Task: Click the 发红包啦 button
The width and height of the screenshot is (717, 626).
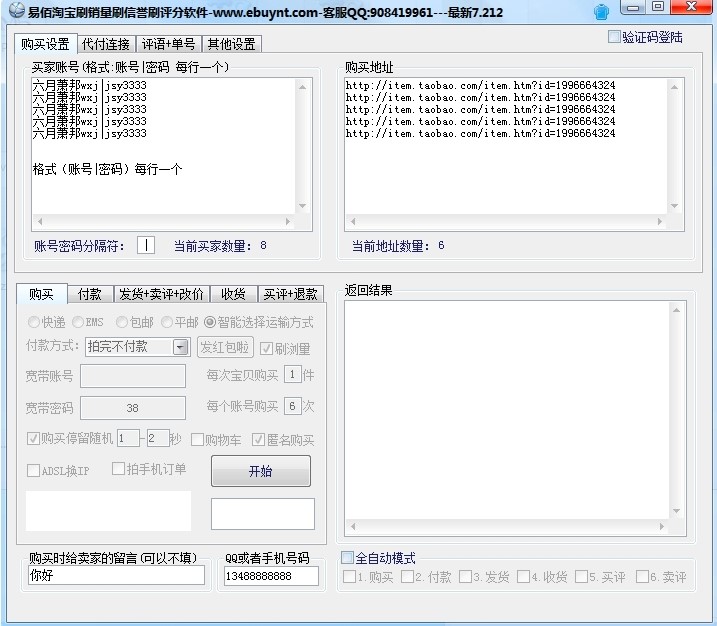Action: [x=225, y=347]
